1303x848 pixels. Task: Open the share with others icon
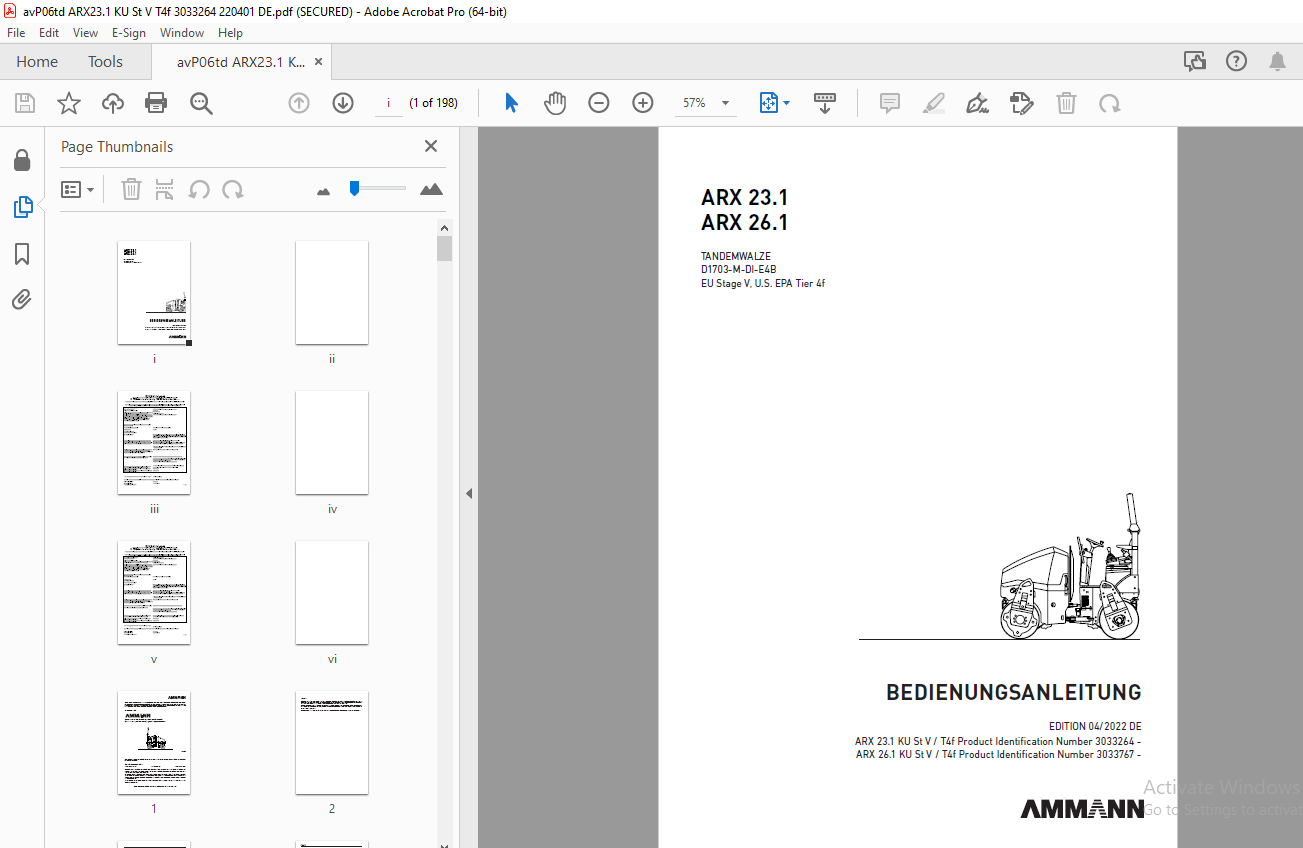point(1195,61)
